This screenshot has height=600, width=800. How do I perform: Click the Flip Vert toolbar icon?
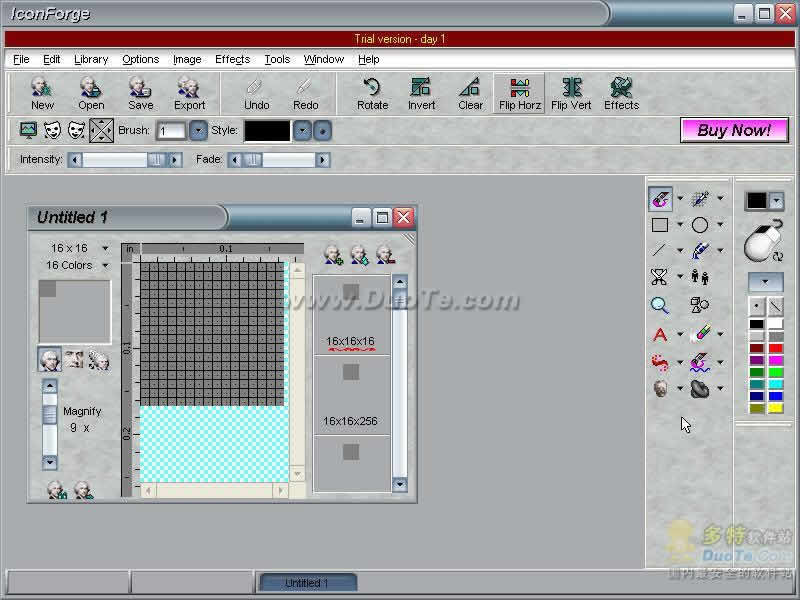pyautogui.click(x=571, y=93)
